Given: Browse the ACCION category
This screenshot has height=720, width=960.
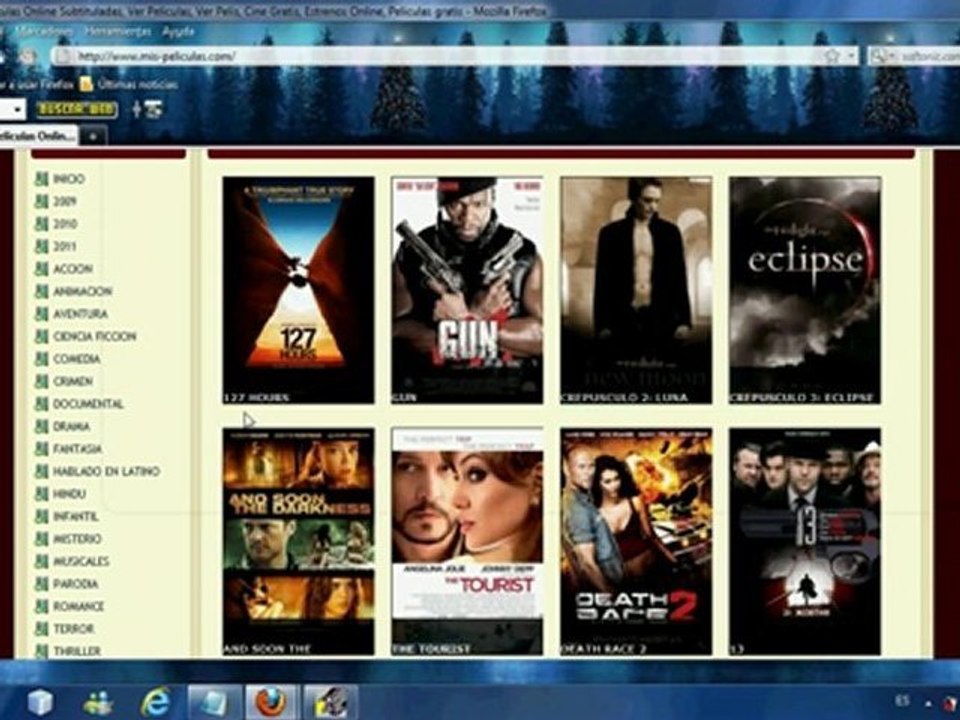Looking at the screenshot, I should 73,269.
